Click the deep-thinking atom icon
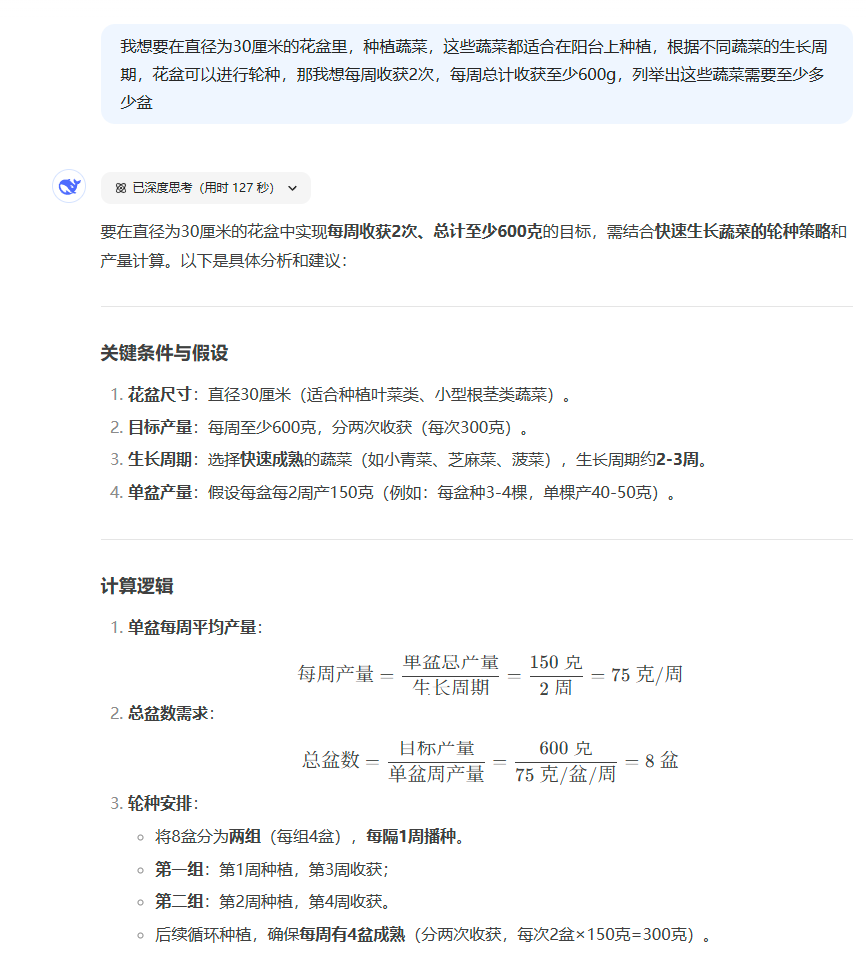Image resolution: width=866 pixels, height=972 pixels. 121,188
